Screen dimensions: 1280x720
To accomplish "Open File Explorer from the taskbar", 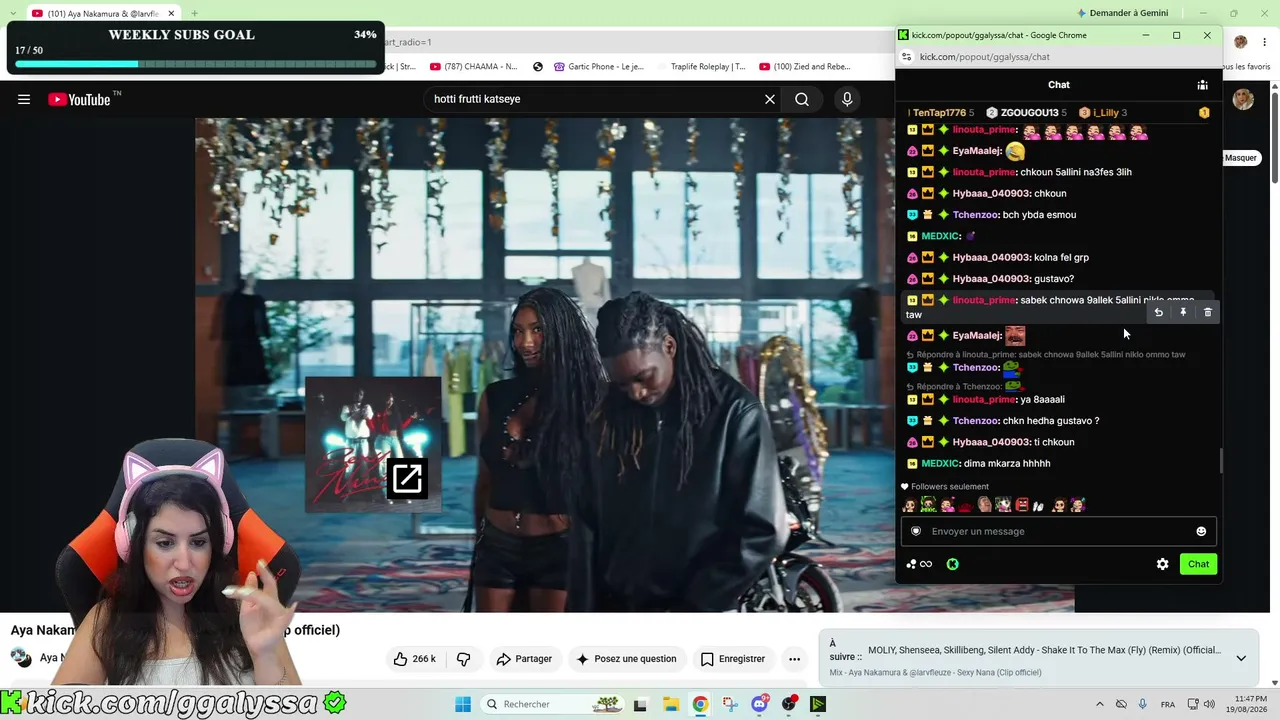I will tap(670, 704).
